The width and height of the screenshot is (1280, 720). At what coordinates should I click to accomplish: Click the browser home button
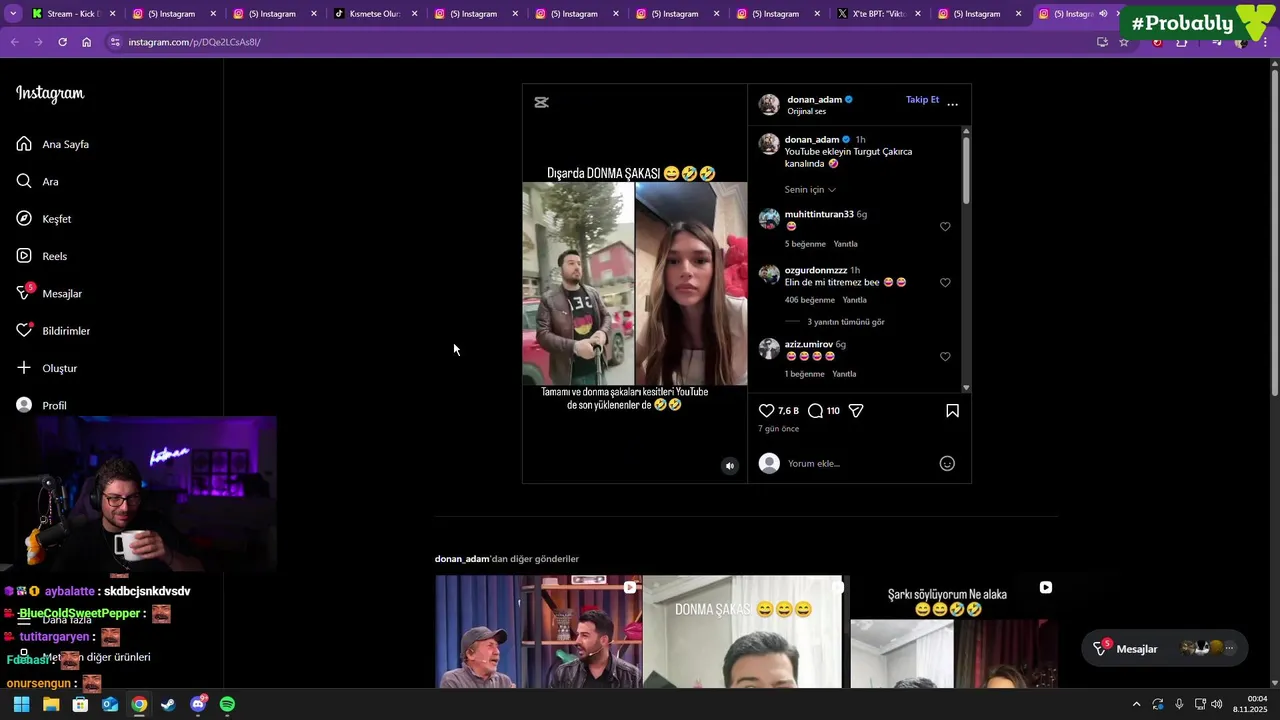coord(87,42)
